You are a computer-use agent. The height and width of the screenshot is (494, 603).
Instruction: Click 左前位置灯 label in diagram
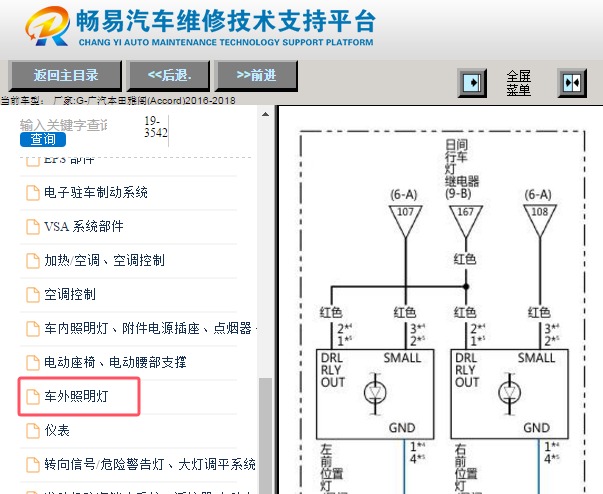pos(331,468)
